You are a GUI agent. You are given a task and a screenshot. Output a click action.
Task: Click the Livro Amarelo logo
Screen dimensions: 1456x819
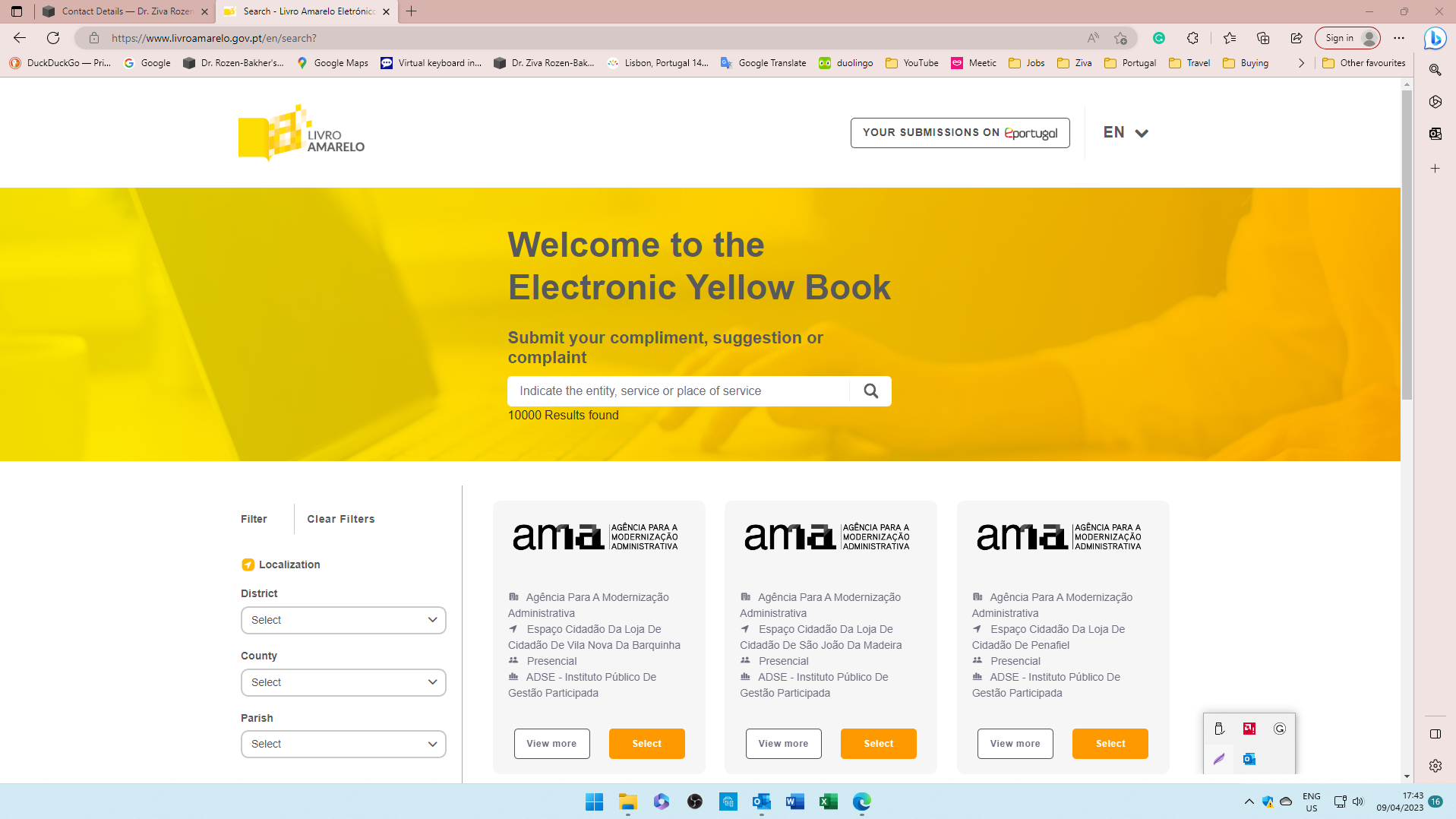pos(302,133)
